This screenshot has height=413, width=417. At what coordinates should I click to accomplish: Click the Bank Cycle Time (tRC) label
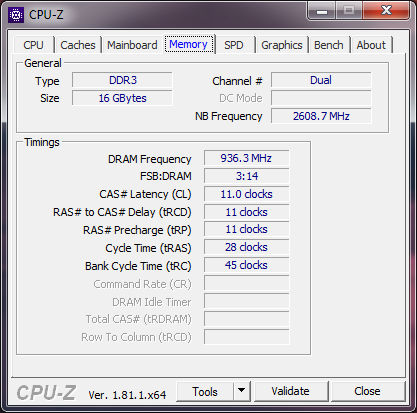(x=138, y=266)
